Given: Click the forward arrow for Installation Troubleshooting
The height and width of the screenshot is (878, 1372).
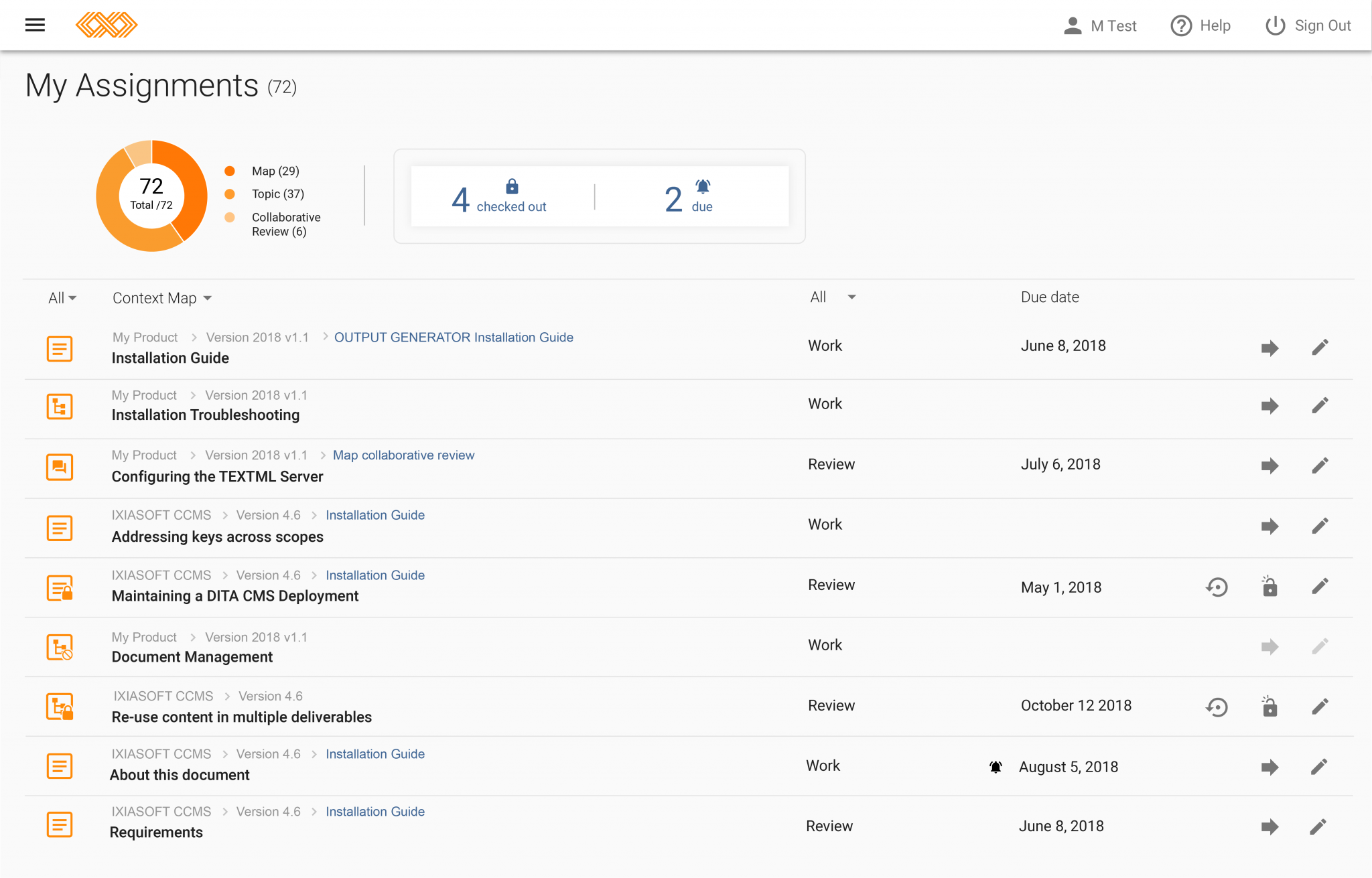Looking at the screenshot, I should coord(1270,405).
